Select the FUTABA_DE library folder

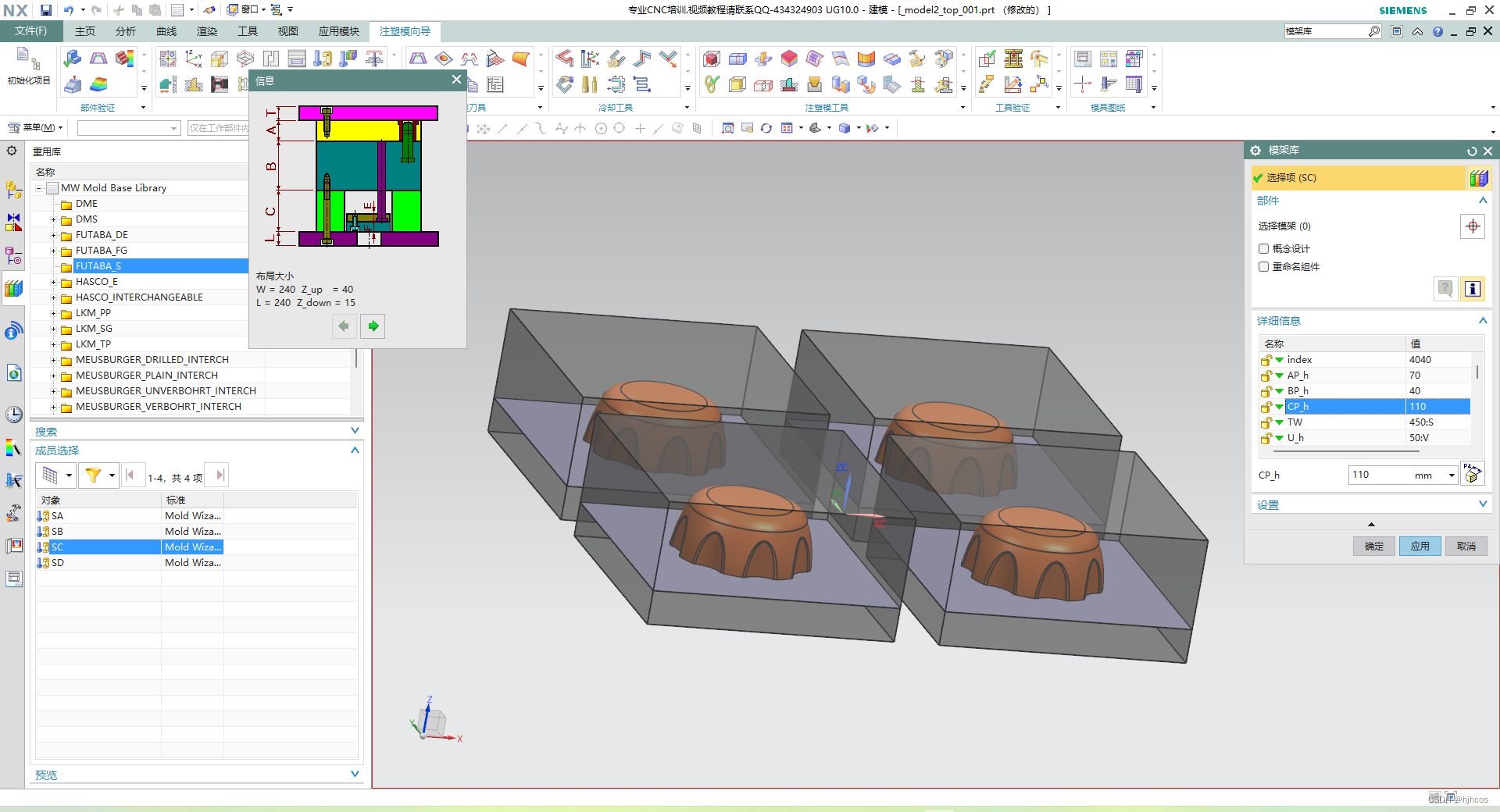[x=102, y=235]
